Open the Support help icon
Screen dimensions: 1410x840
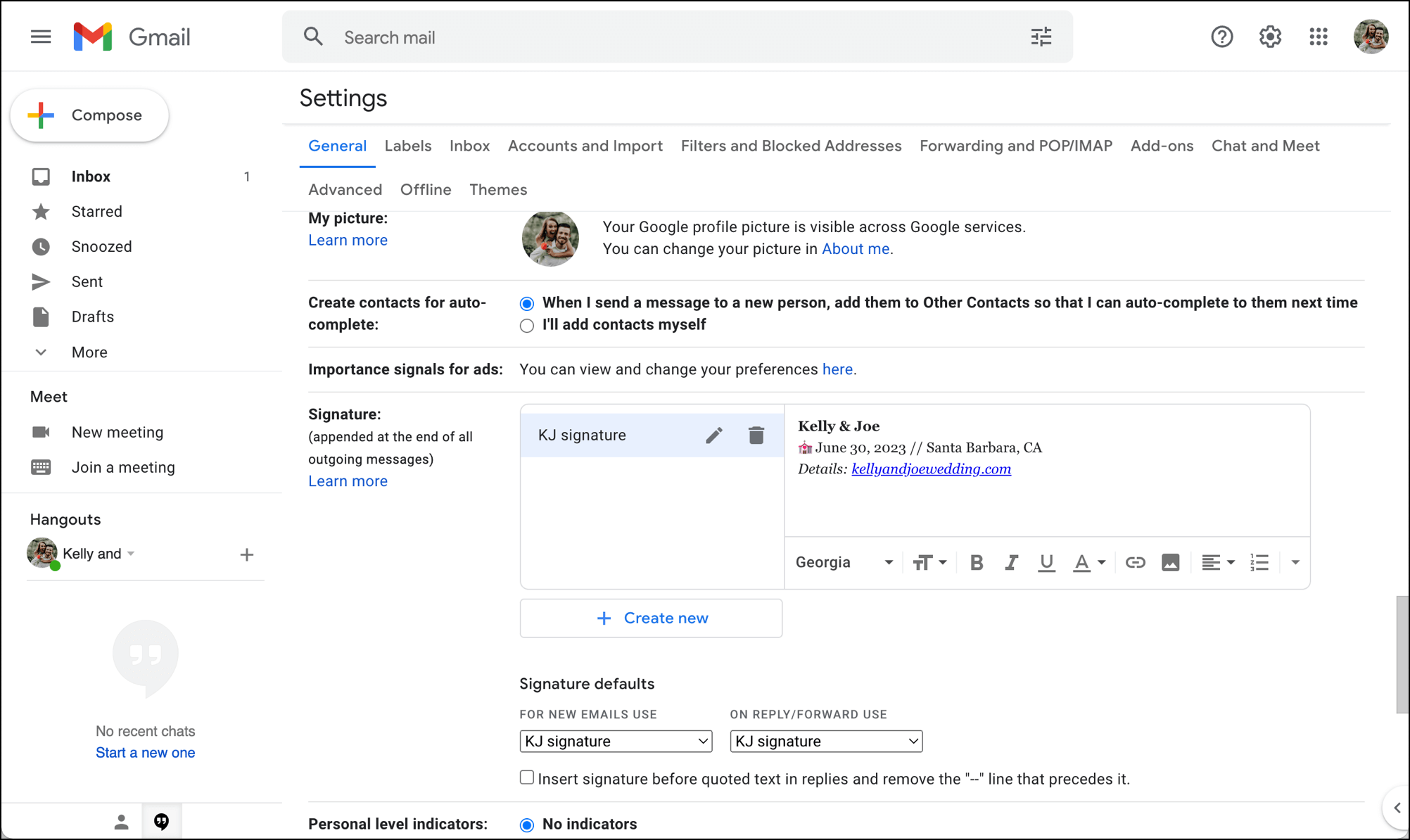click(1222, 37)
